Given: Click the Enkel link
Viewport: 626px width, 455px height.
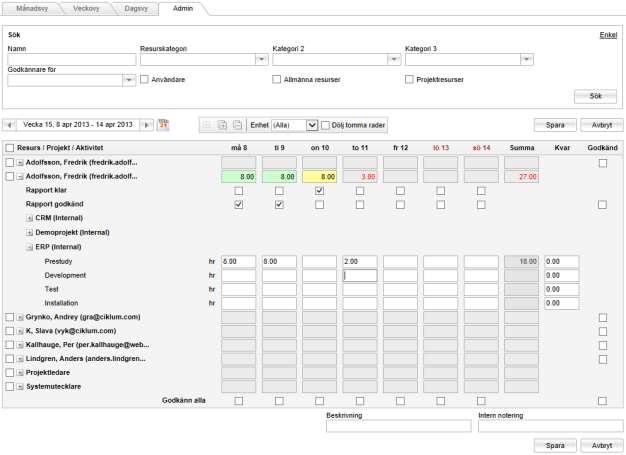Looking at the screenshot, I should 608,35.
